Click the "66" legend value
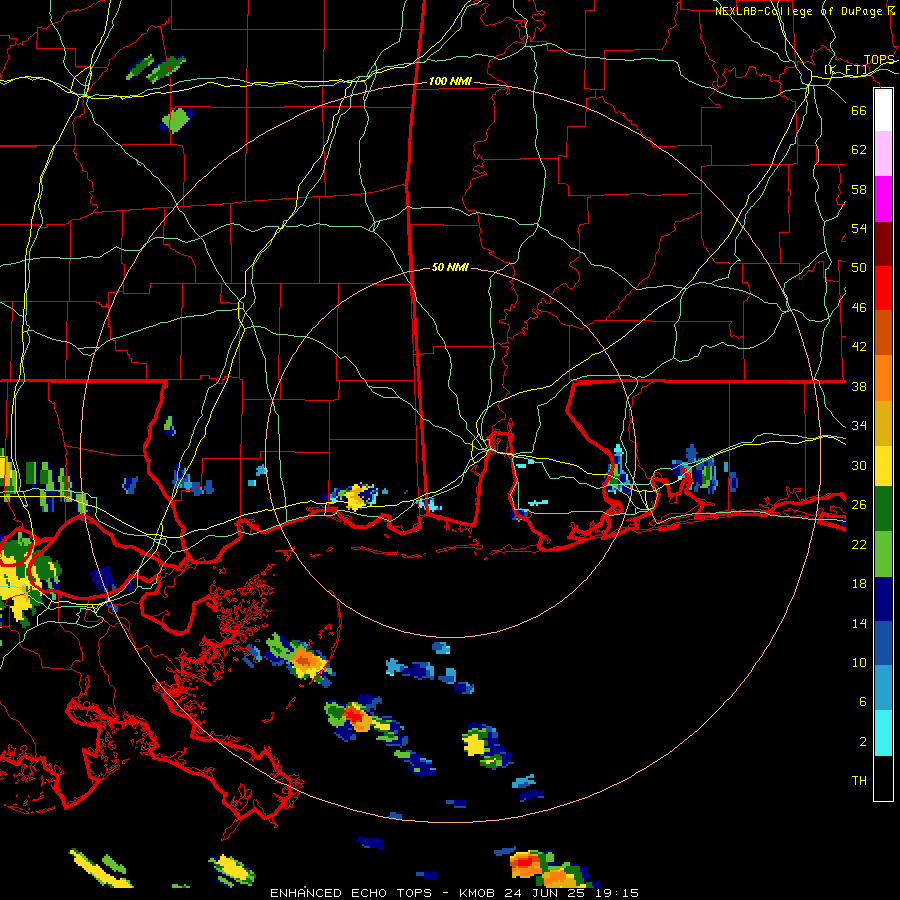The height and width of the screenshot is (900, 900). click(x=859, y=110)
